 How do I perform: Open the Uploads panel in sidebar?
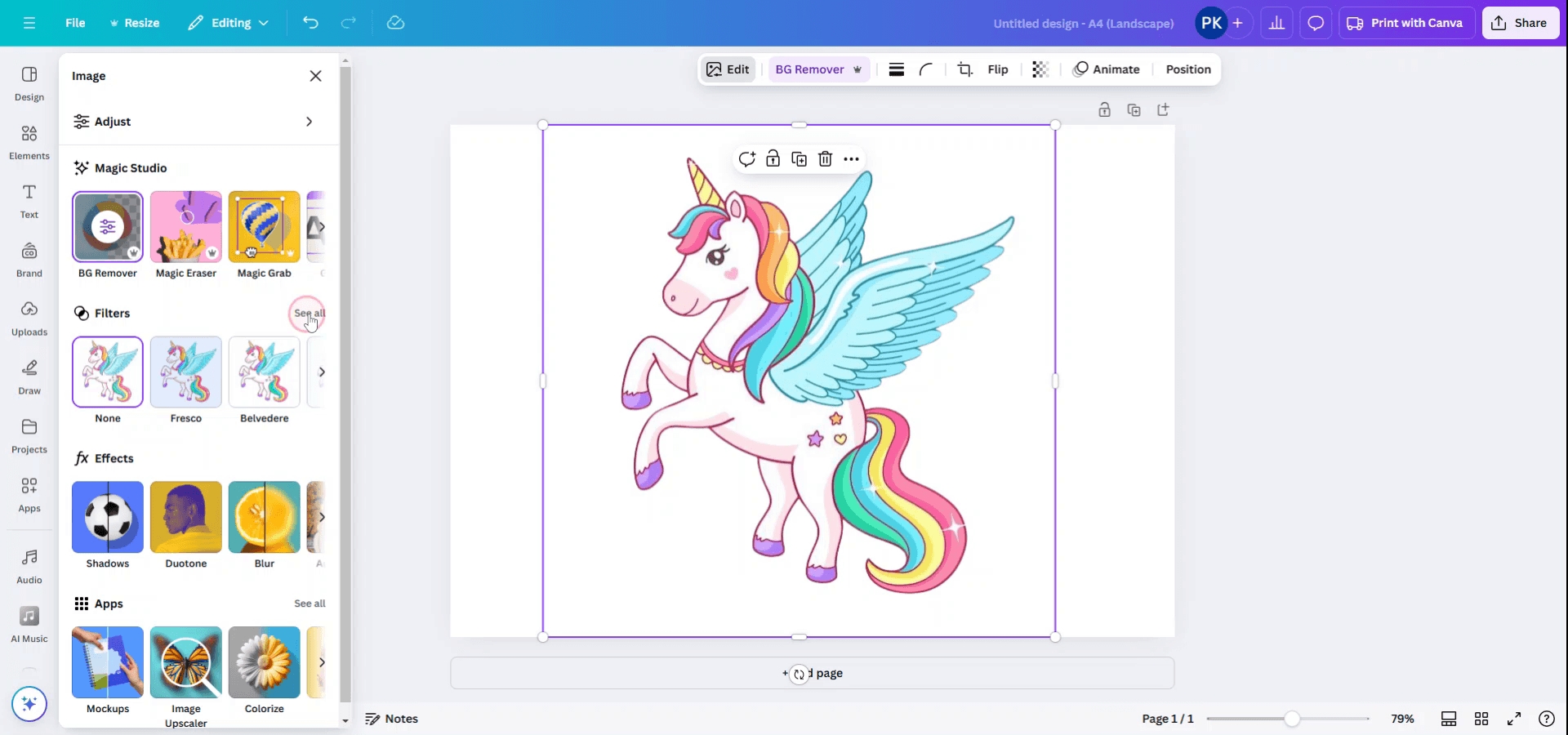coord(29,318)
